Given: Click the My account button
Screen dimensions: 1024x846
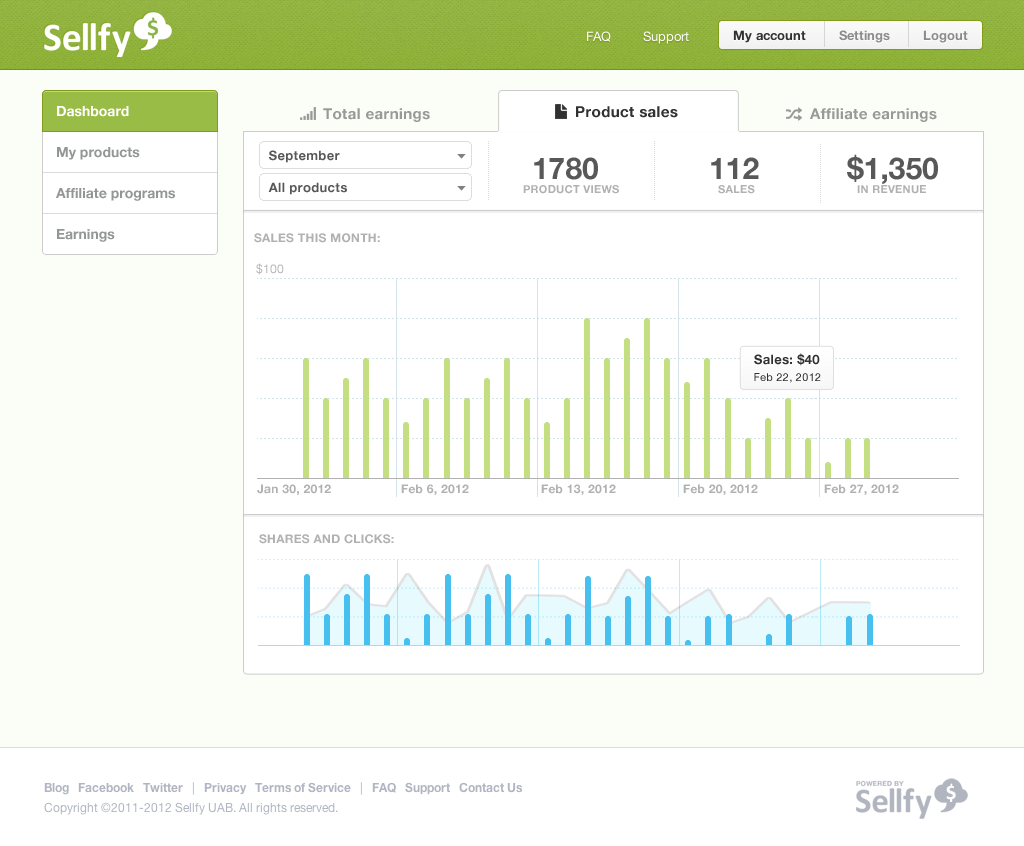Looking at the screenshot, I should coord(771,35).
